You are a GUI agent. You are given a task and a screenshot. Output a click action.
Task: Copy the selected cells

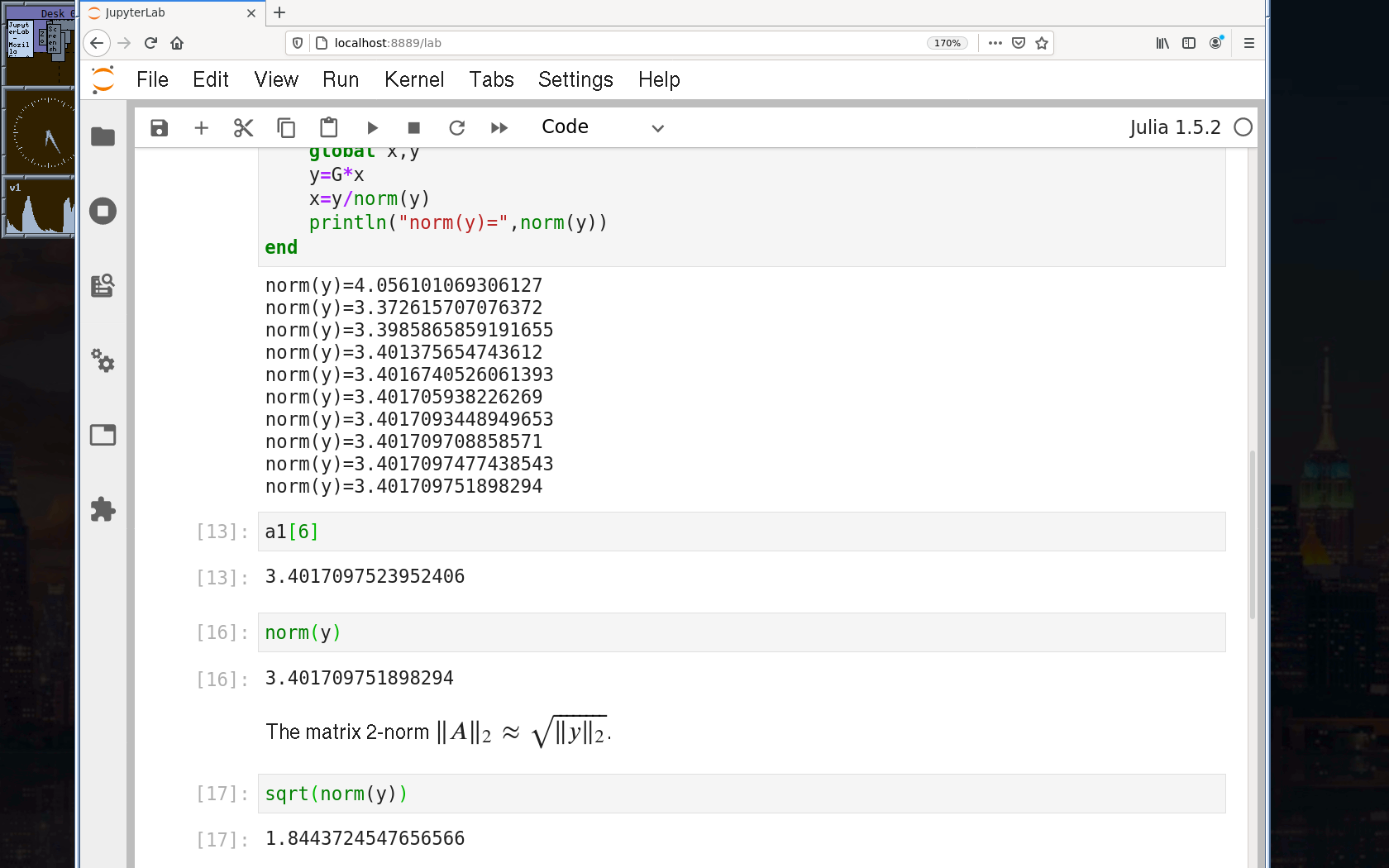pos(286,127)
